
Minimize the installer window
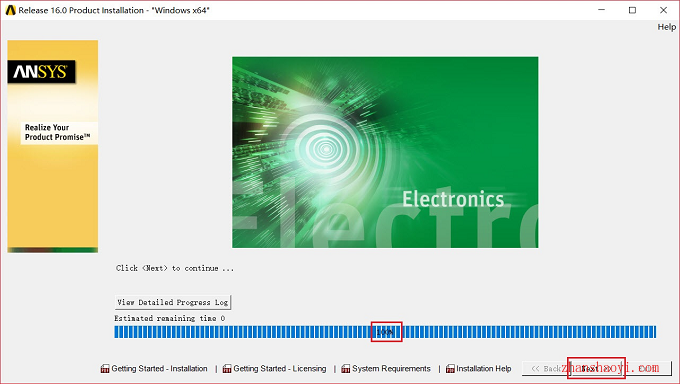point(602,10)
